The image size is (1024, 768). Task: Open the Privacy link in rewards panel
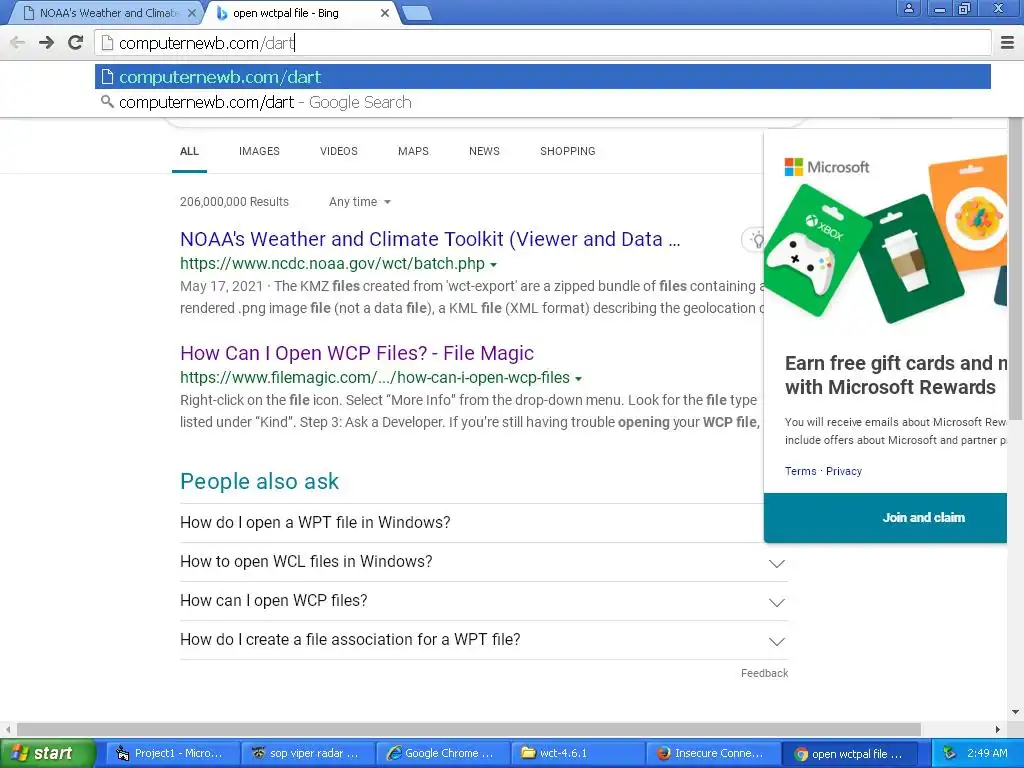844,472
